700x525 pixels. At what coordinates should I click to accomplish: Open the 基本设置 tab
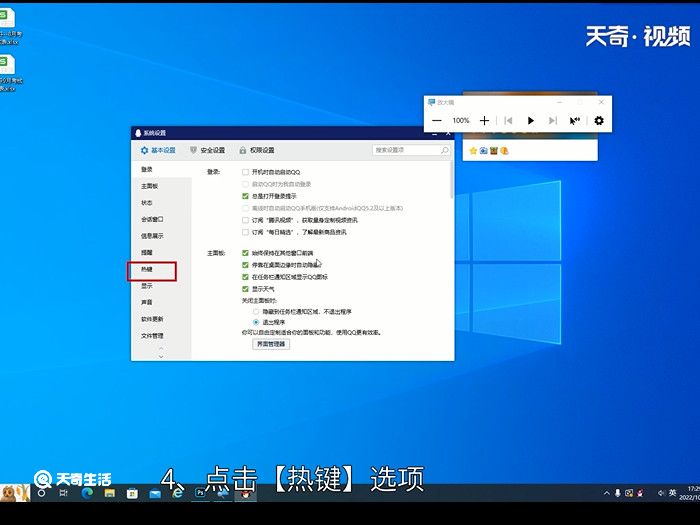pos(158,150)
